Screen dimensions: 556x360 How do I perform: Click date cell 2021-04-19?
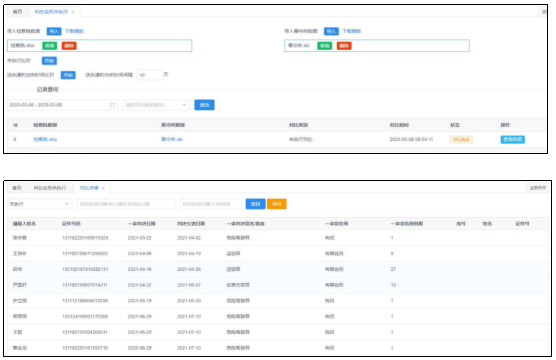(x=189, y=254)
